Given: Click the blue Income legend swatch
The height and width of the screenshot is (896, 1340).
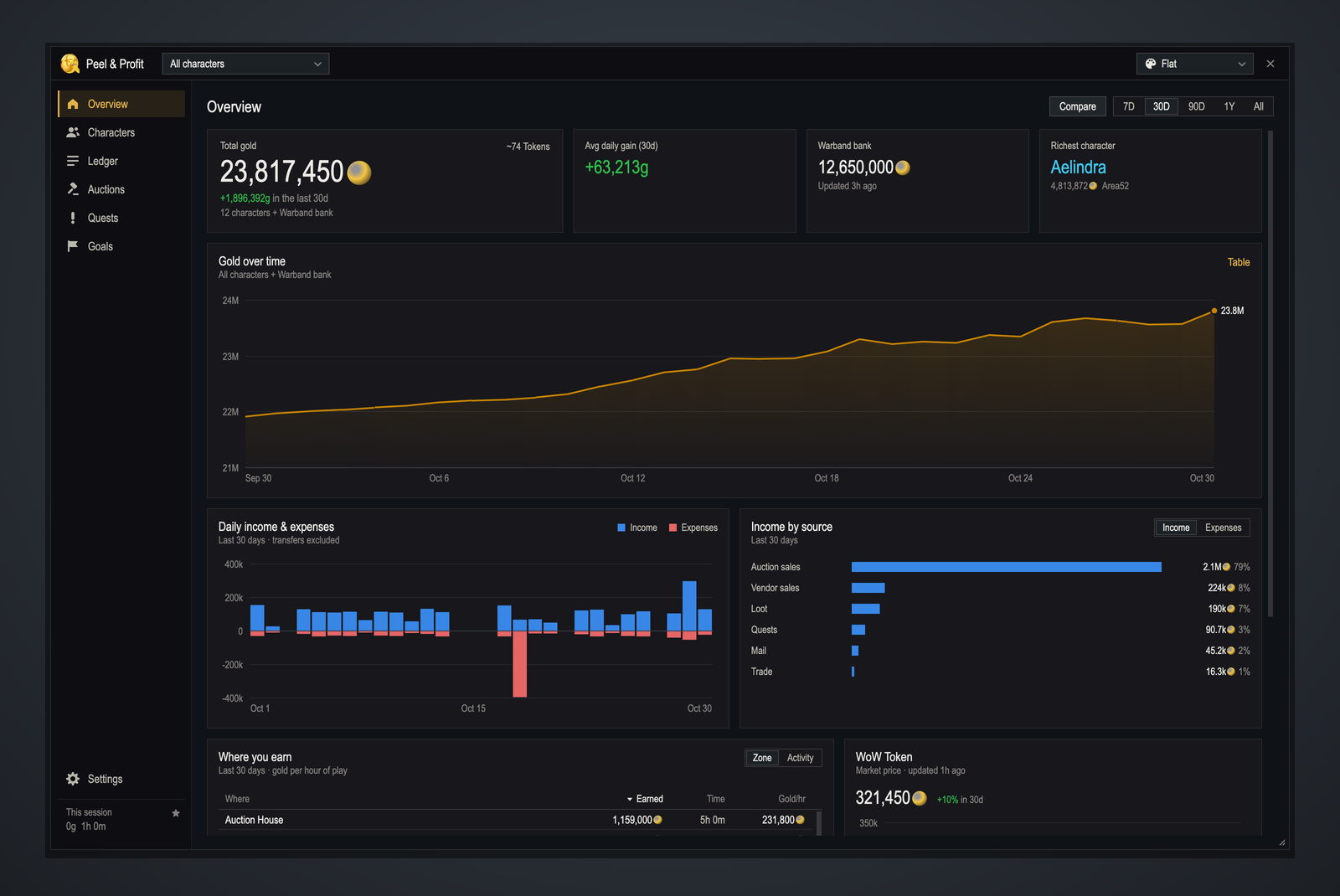Looking at the screenshot, I should coord(621,528).
